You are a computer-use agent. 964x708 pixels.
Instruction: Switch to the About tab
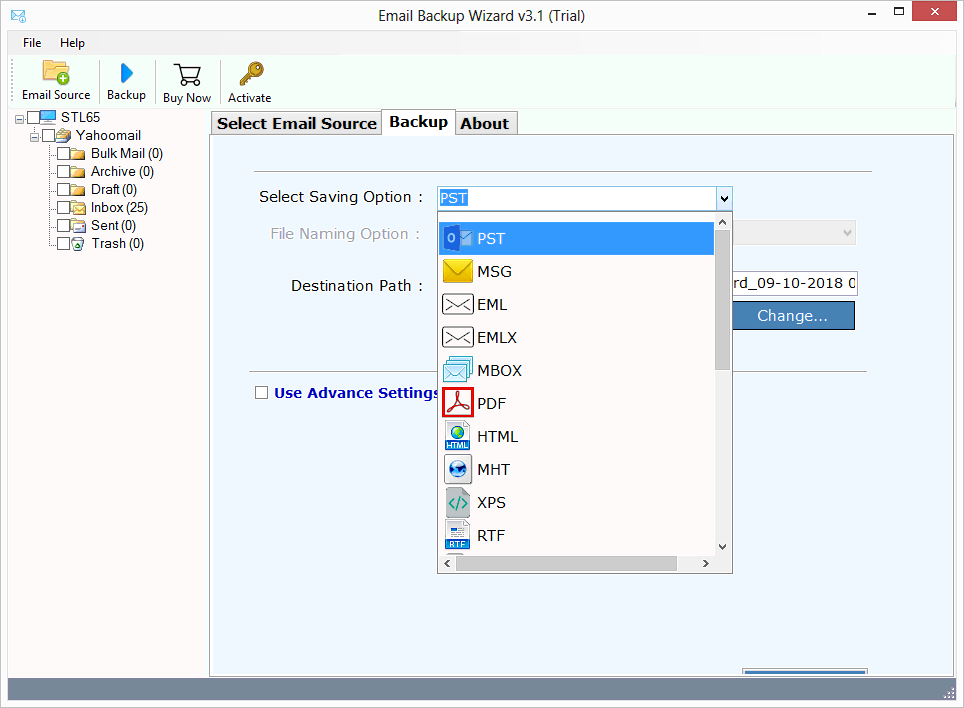[x=485, y=124]
